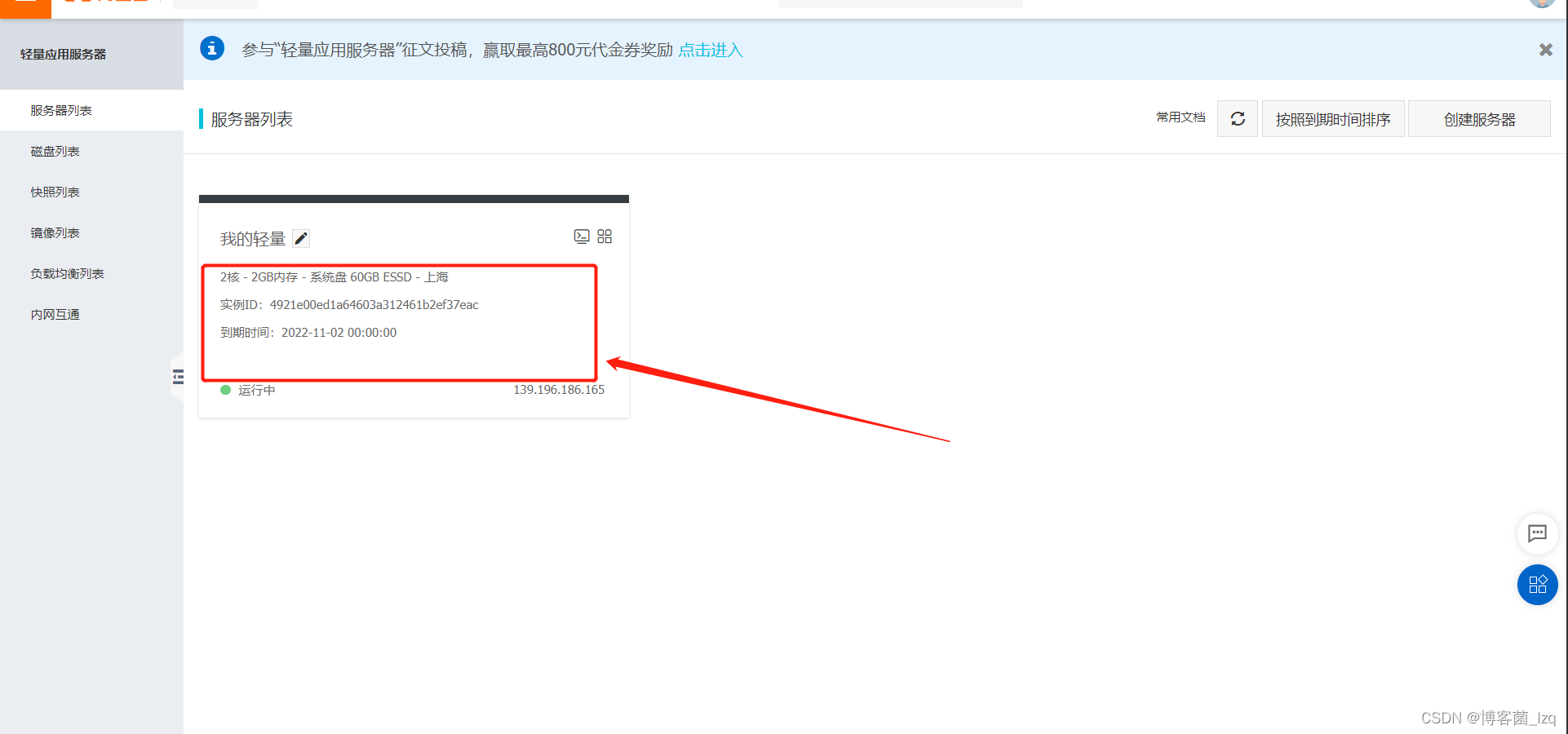The height and width of the screenshot is (734, 1568).
Task: Open 负载均衡列表 in the sidebar
Action: [x=91, y=273]
